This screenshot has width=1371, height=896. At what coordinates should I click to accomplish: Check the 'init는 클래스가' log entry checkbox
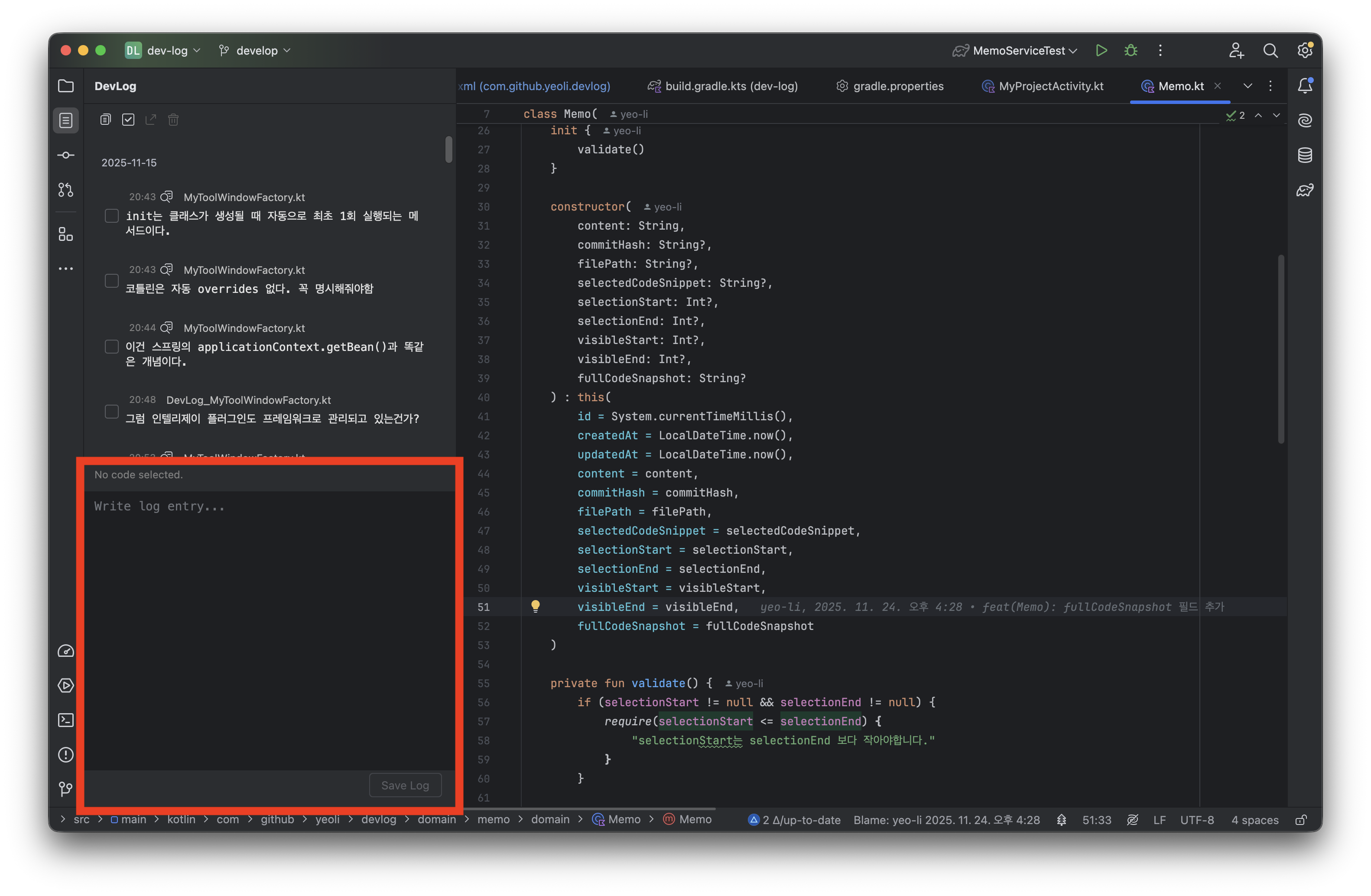click(112, 216)
